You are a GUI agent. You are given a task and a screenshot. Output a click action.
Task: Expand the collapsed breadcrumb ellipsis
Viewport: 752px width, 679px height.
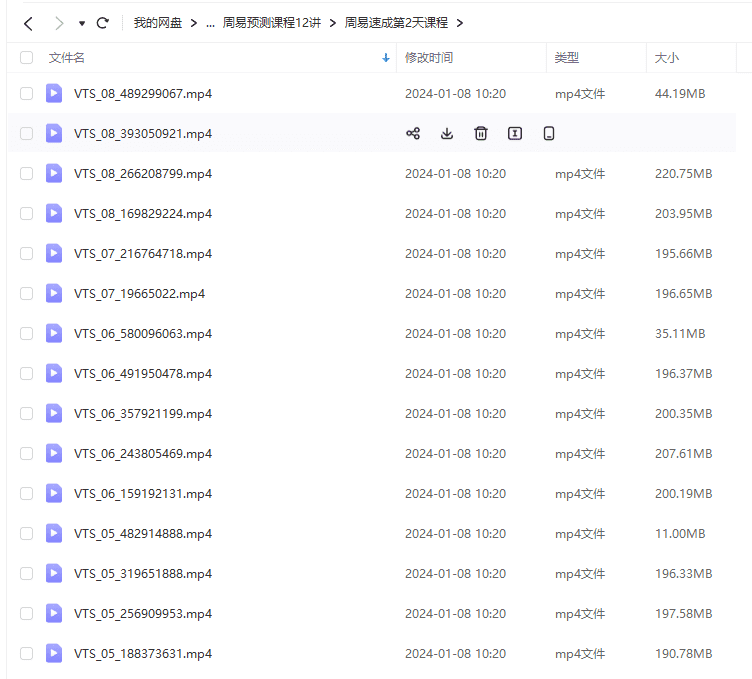210,22
